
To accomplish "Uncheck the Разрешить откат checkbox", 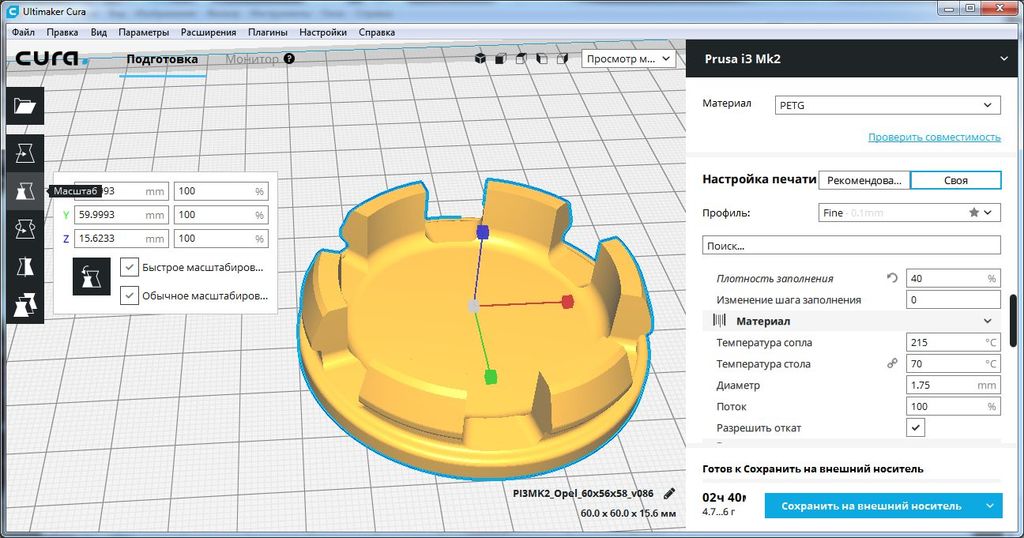I will click(915, 427).
